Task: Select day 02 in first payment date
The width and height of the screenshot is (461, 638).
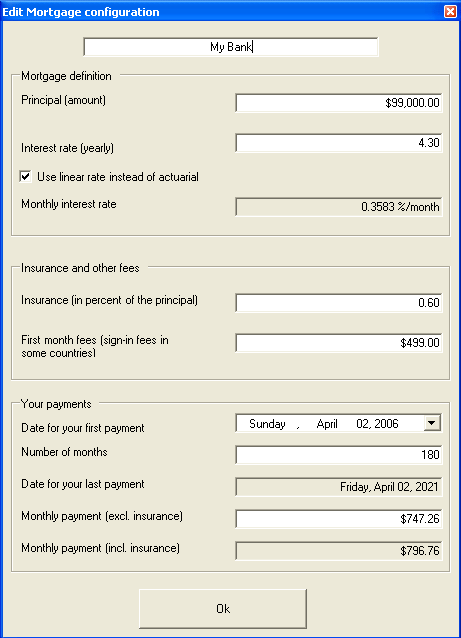Action: tap(362, 424)
